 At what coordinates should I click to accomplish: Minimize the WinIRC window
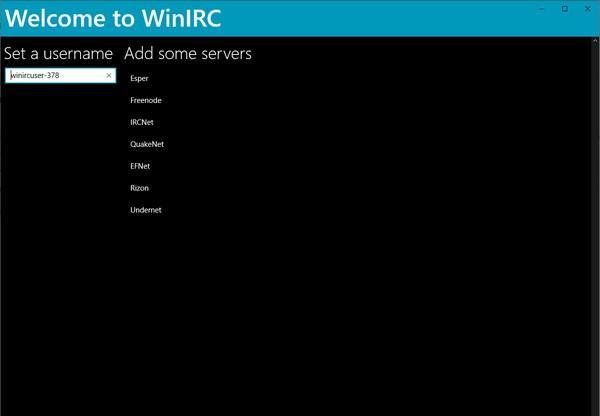coord(541,9)
